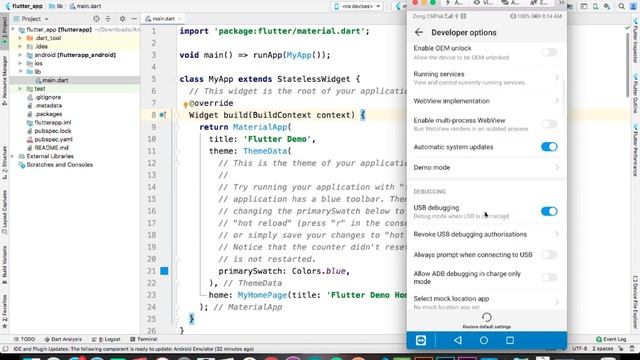Click UTF-8 encoding in status bar

coord(579,349)
